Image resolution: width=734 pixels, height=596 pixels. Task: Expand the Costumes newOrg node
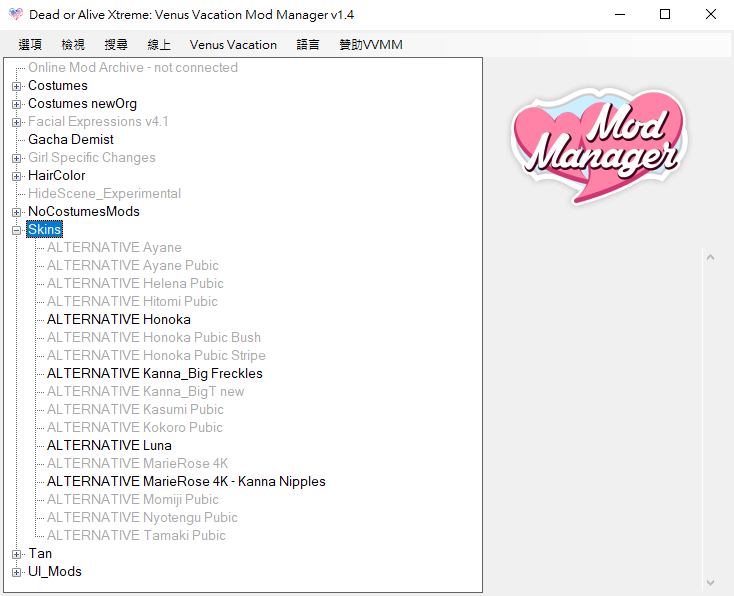click(x=17, y=104)
